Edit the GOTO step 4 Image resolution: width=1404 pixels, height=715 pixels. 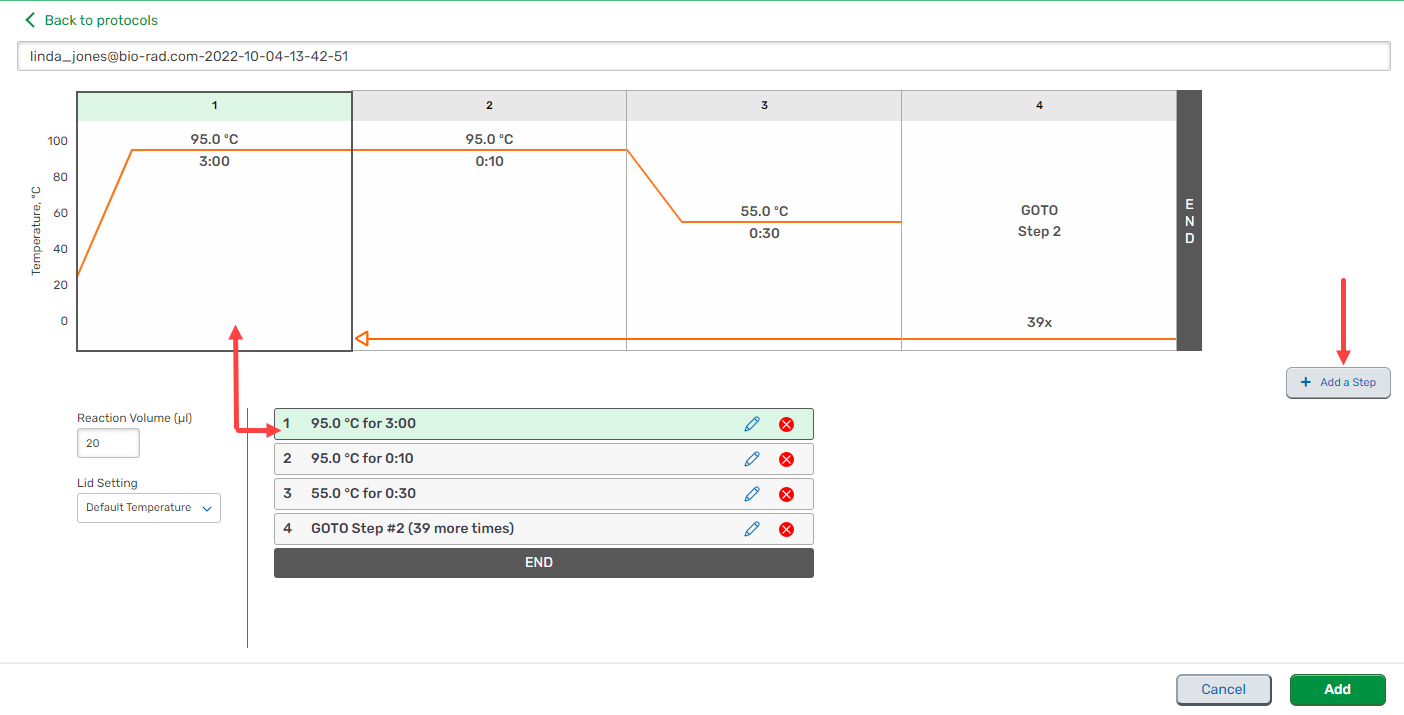[752, 529]
